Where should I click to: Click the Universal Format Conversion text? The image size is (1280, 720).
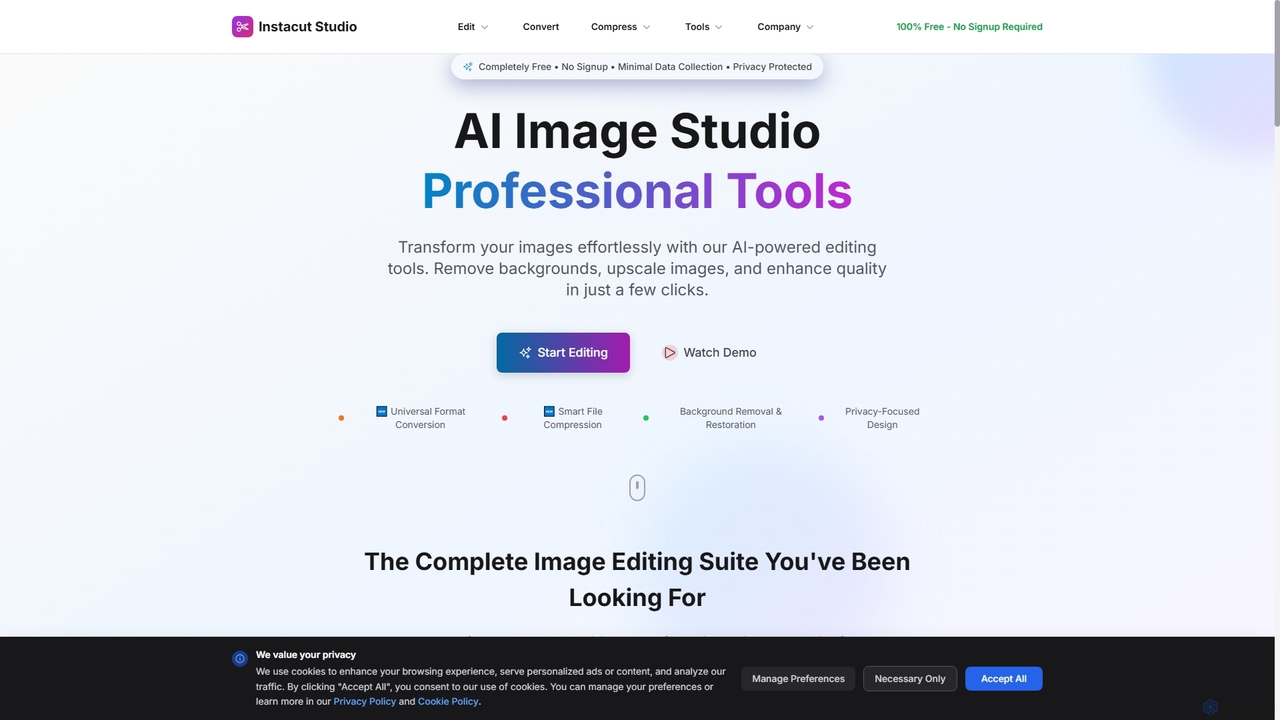point(428,418)
